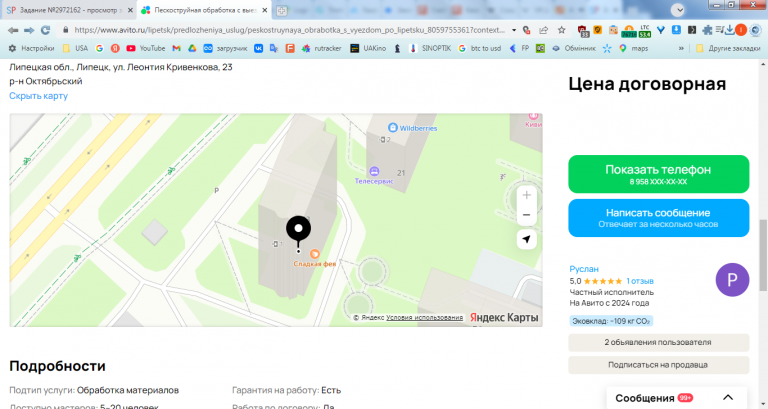Click the page vertical scrollbar thumb

pos(763,255)
